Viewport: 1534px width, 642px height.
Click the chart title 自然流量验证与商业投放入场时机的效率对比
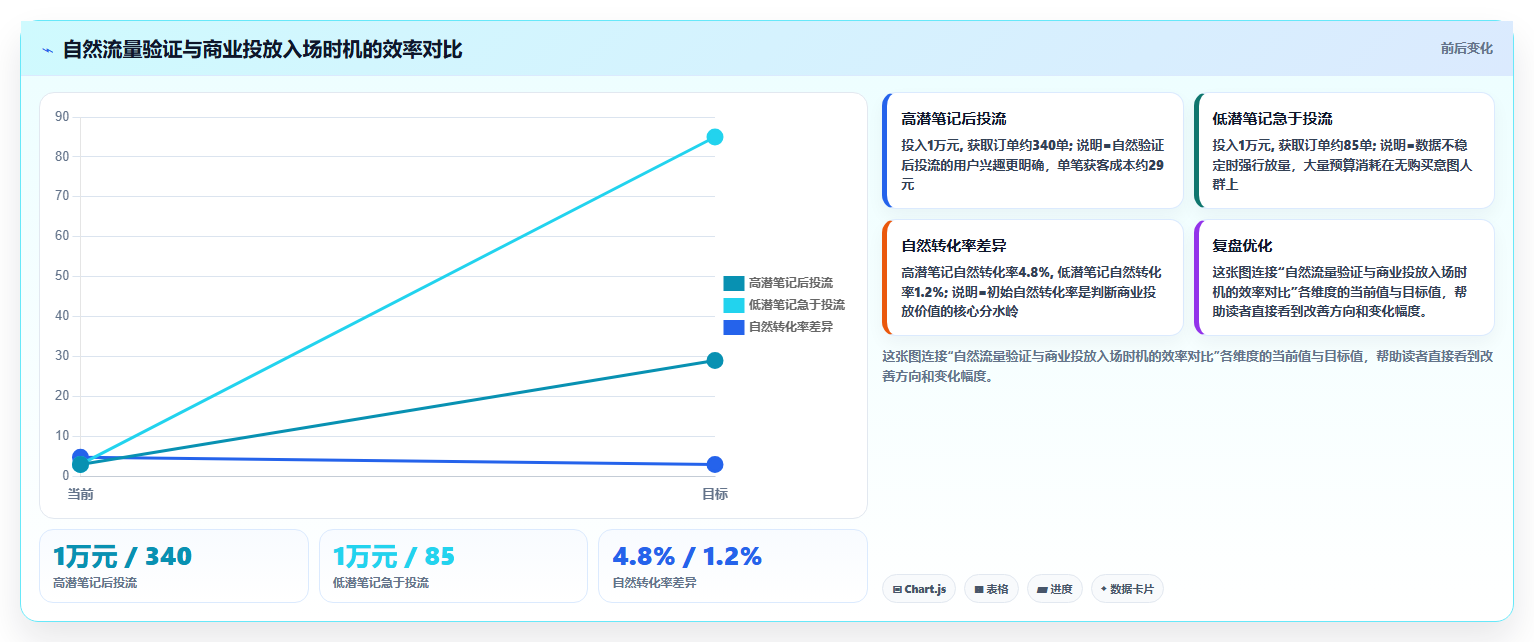click(262, 49)
